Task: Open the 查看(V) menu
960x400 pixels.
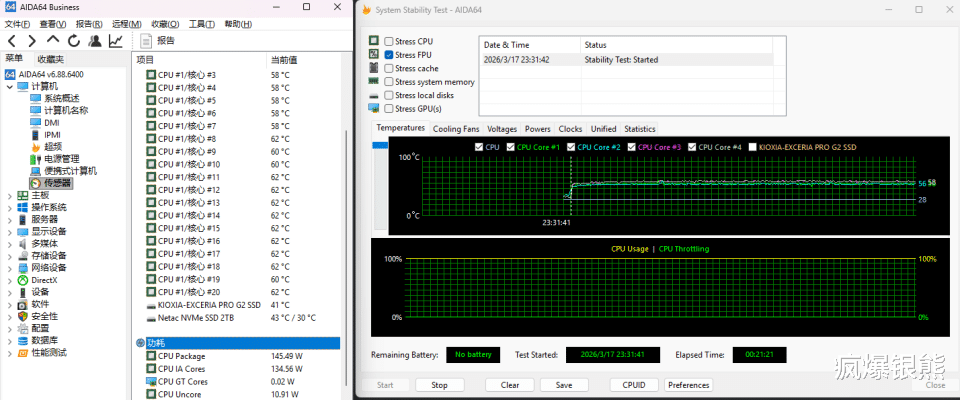Action: pyautogui.click(x=53, y=24)
